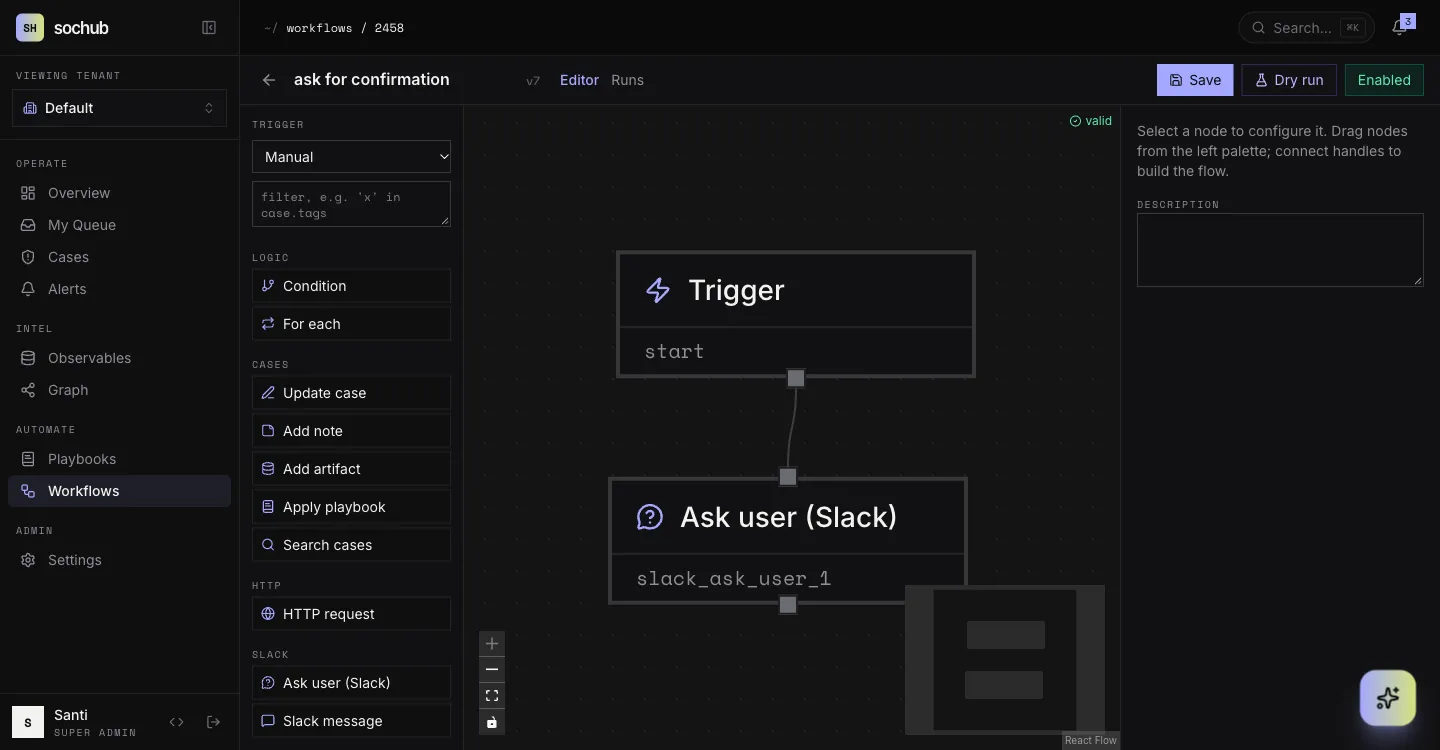Select the Trigger output handle
Viewport: 1440px width, 750px height.
pos(796,378)
